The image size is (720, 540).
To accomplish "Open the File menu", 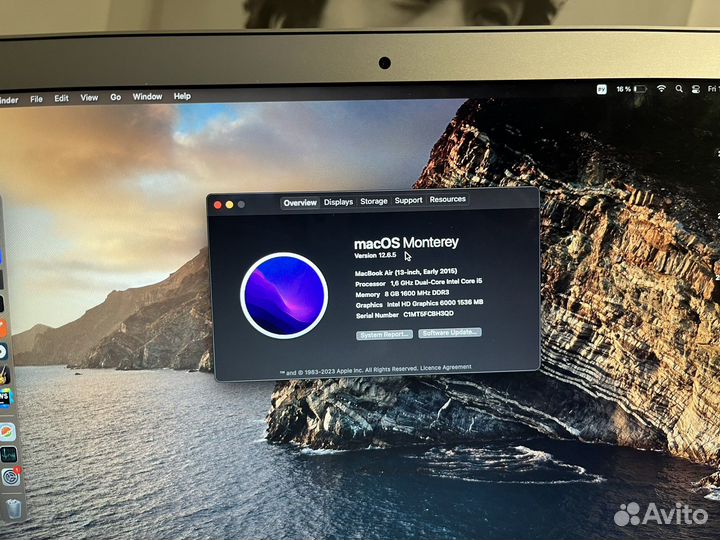I will pos(36,99).
